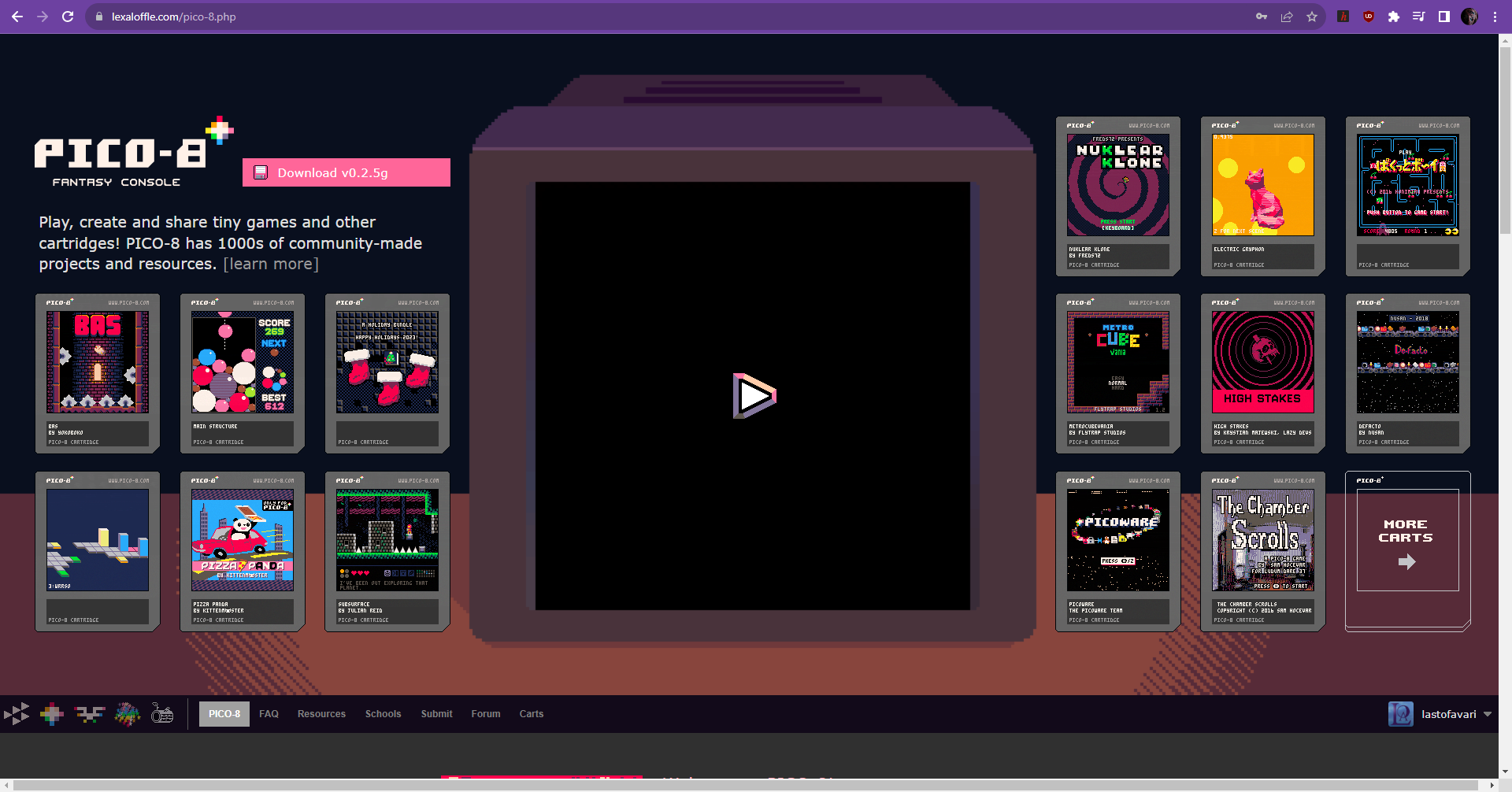Open the Submit menu item
This screenshot has height=792, width=1512.
click(436, 714)
